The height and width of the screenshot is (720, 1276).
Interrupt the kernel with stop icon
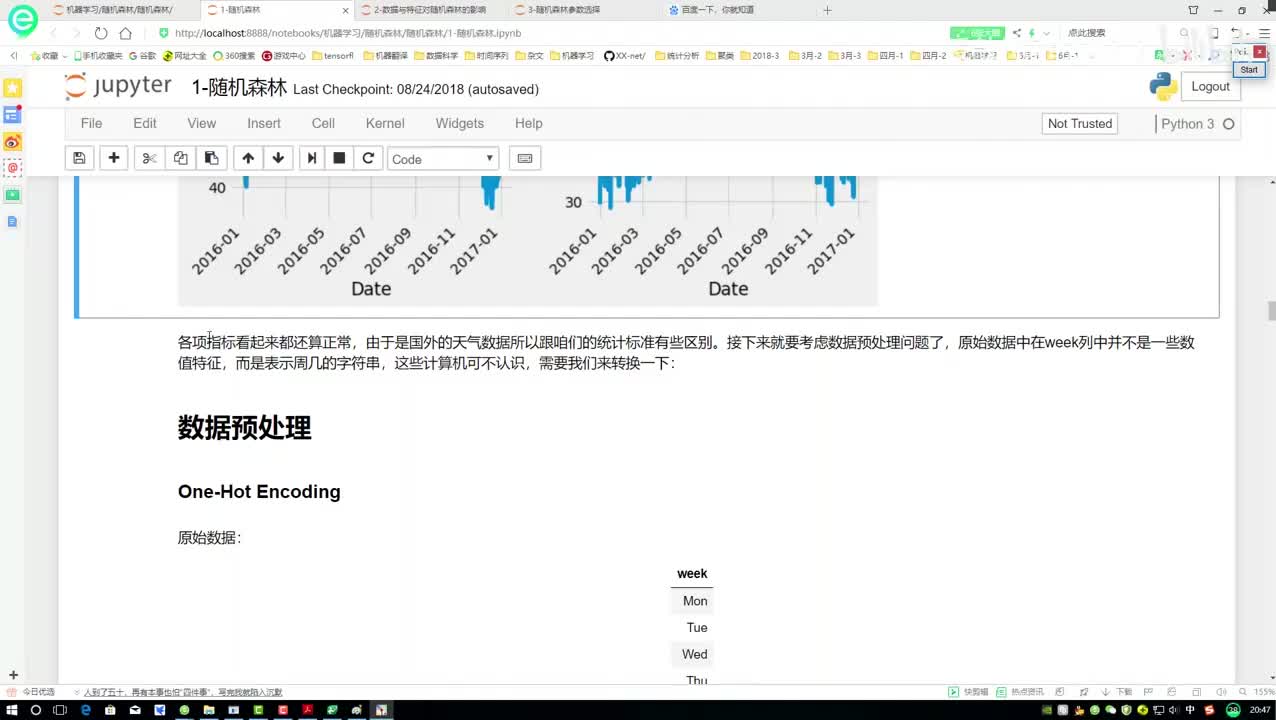point(340,158)
